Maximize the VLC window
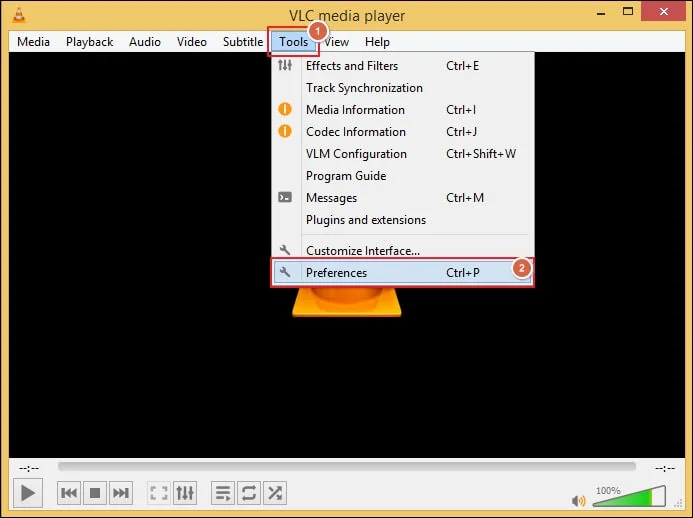The width and height of the screenshot is (693, 518). point(628,11)
